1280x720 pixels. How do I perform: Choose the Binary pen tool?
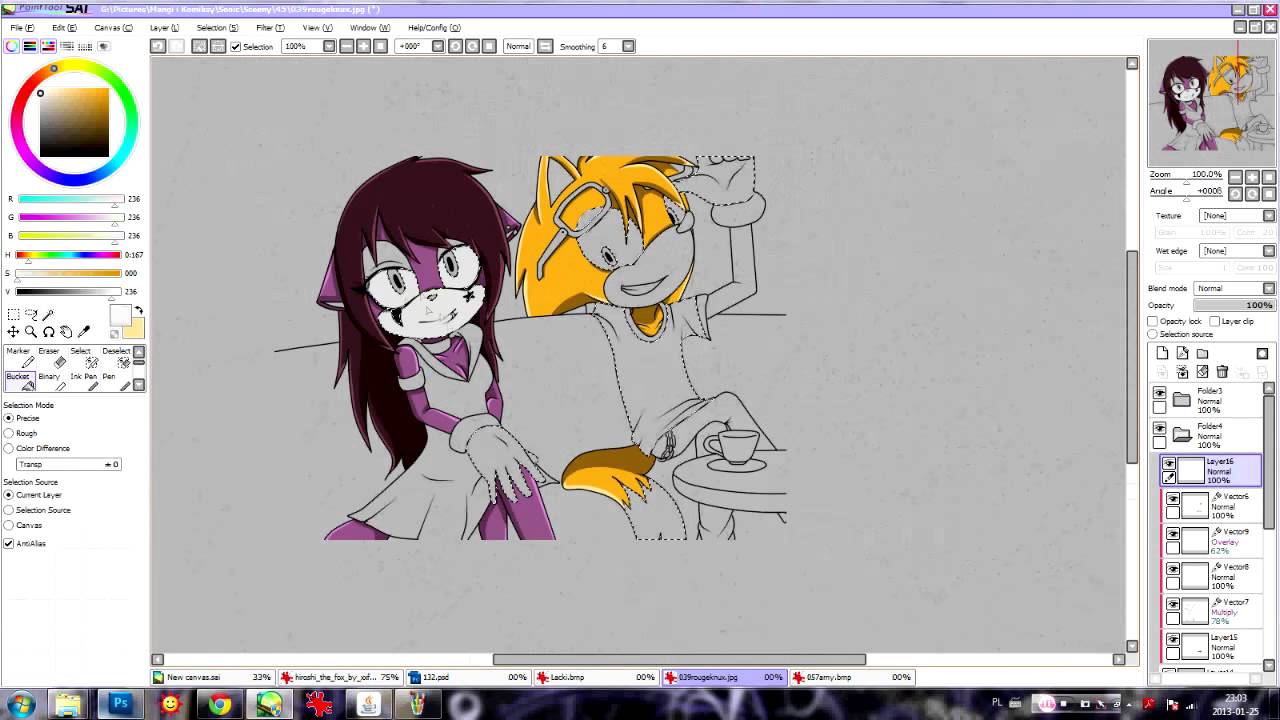point(50,381)
